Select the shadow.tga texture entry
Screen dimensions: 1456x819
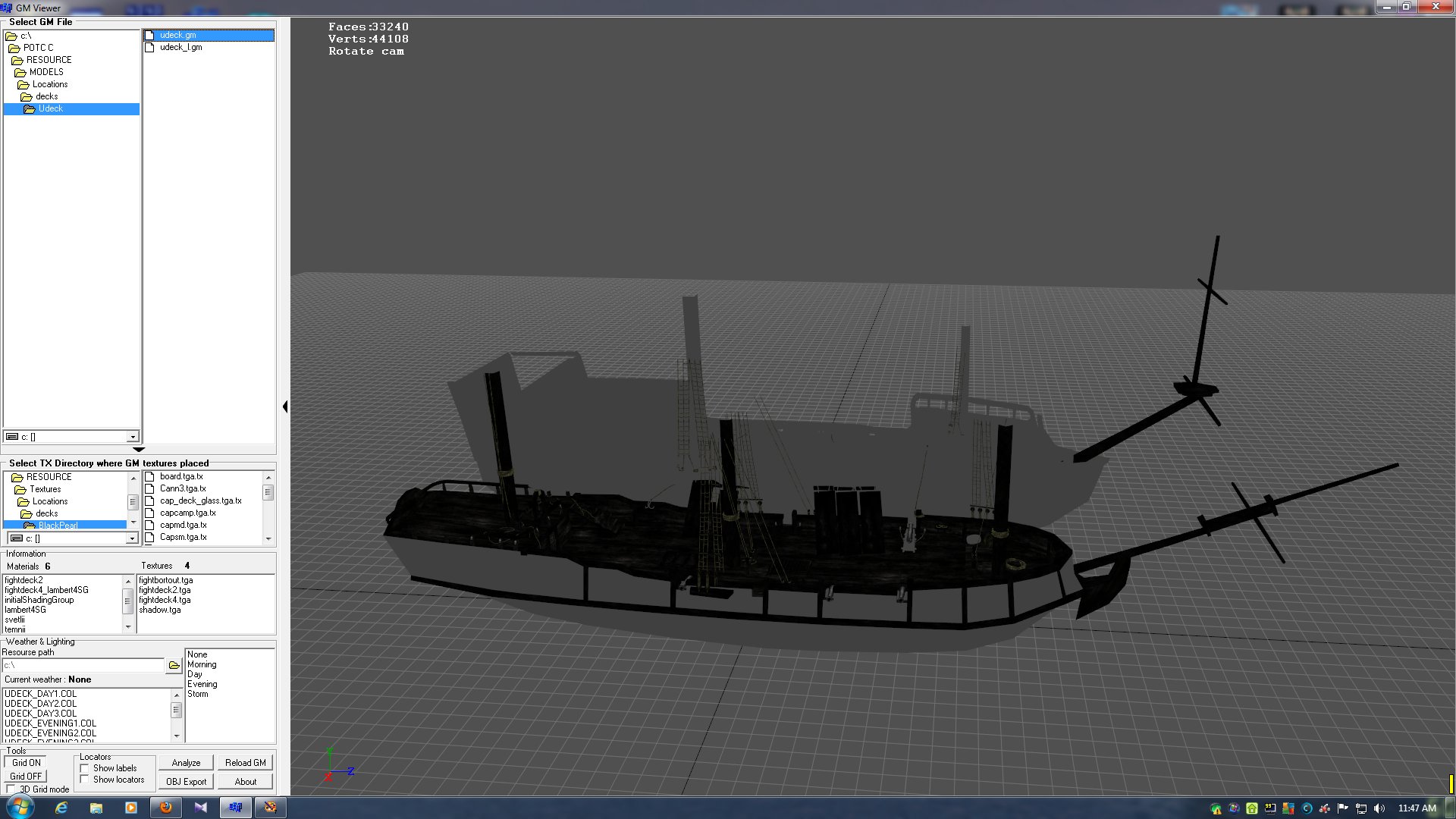160,610
